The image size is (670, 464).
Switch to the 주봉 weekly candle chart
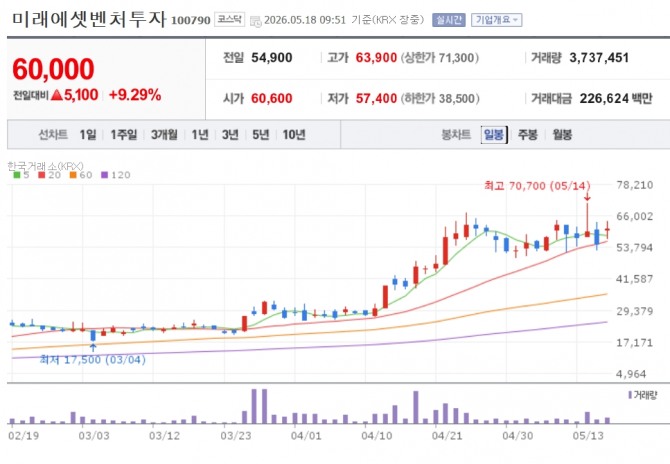tap(528, 135)
